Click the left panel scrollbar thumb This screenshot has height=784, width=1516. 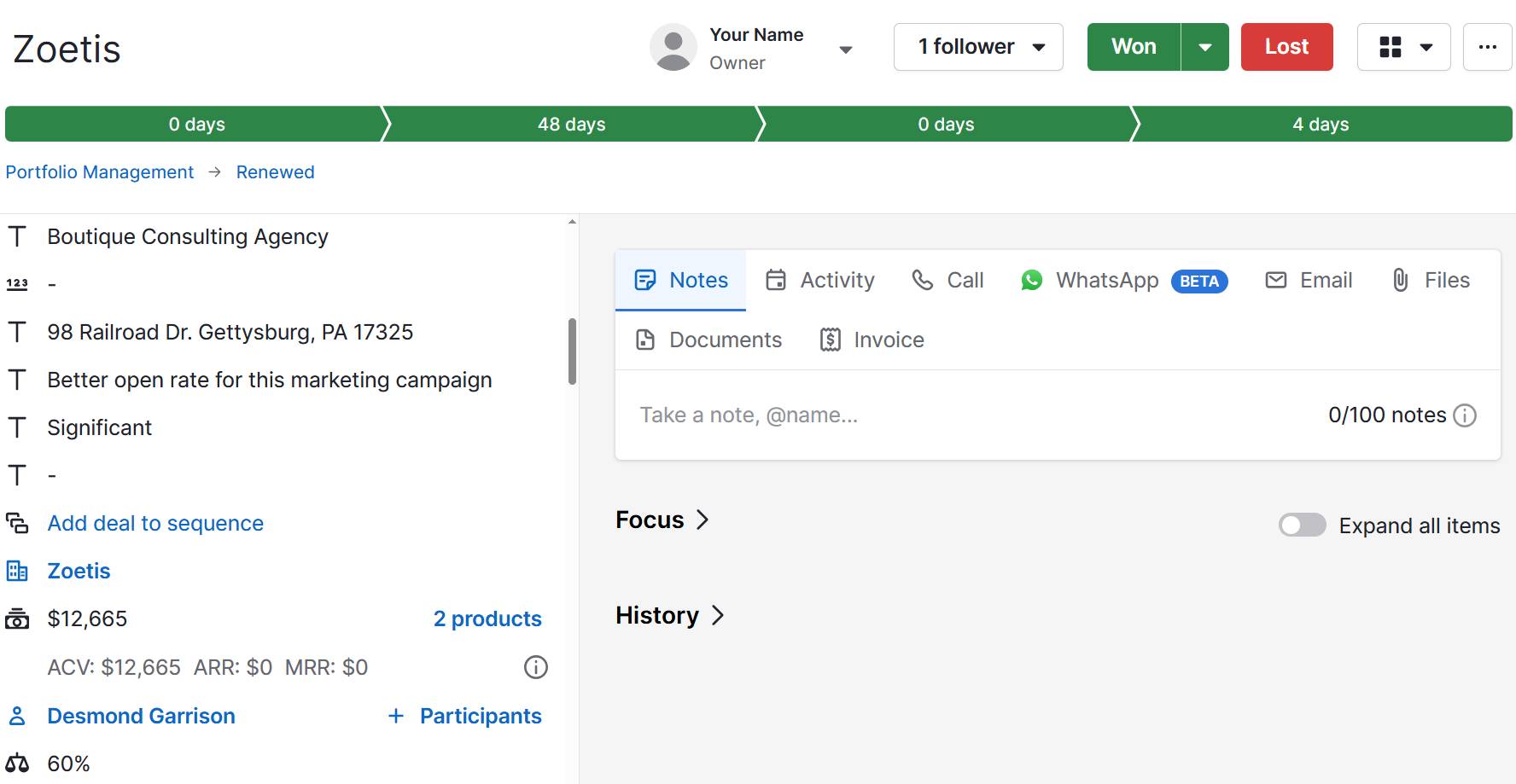572,351
